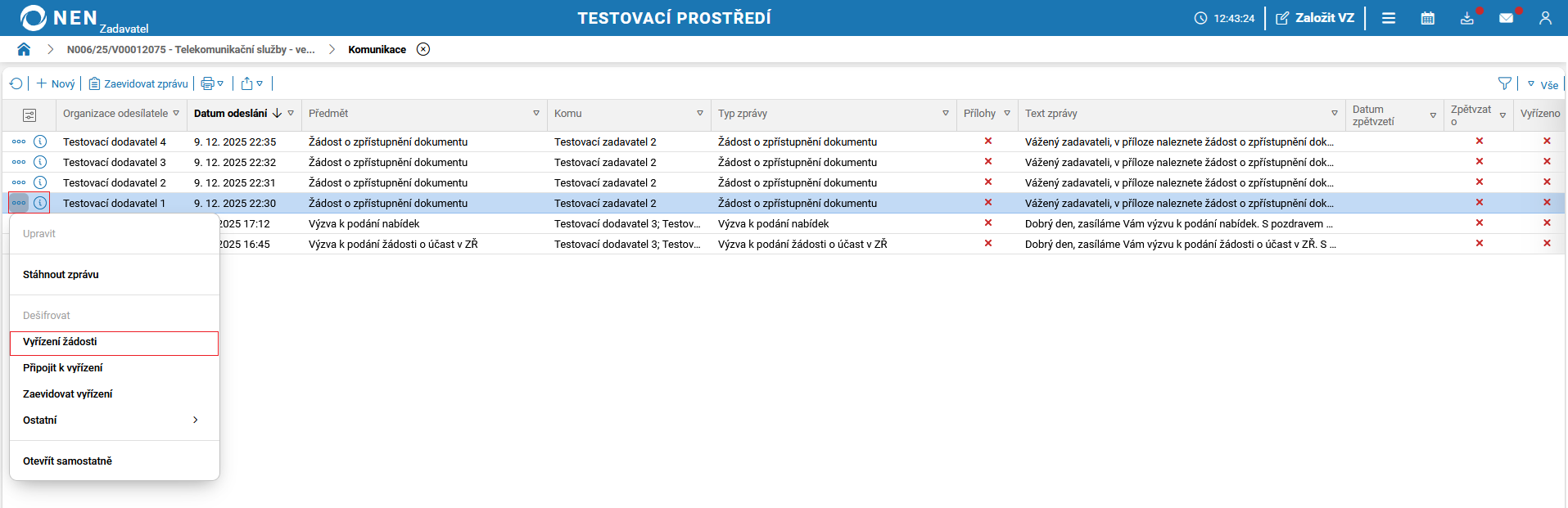
Task: Click message text starting Dobrý den, zasíláme Vám výzvu k podání nabídek
Action: (x=1179, y=223)
